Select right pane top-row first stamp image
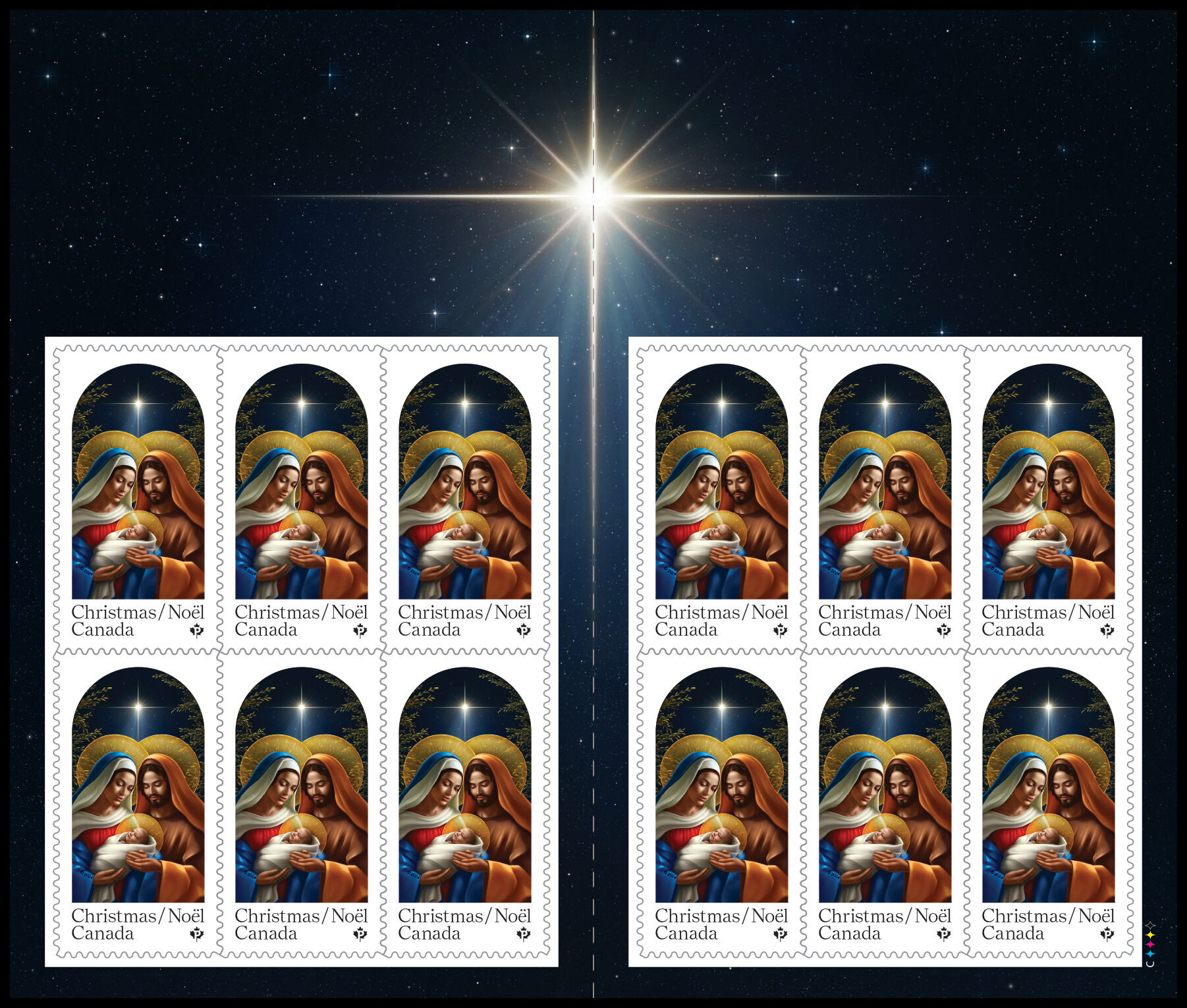The image size is (1187, 1008). pyautogui.click(x=721, y=481)
